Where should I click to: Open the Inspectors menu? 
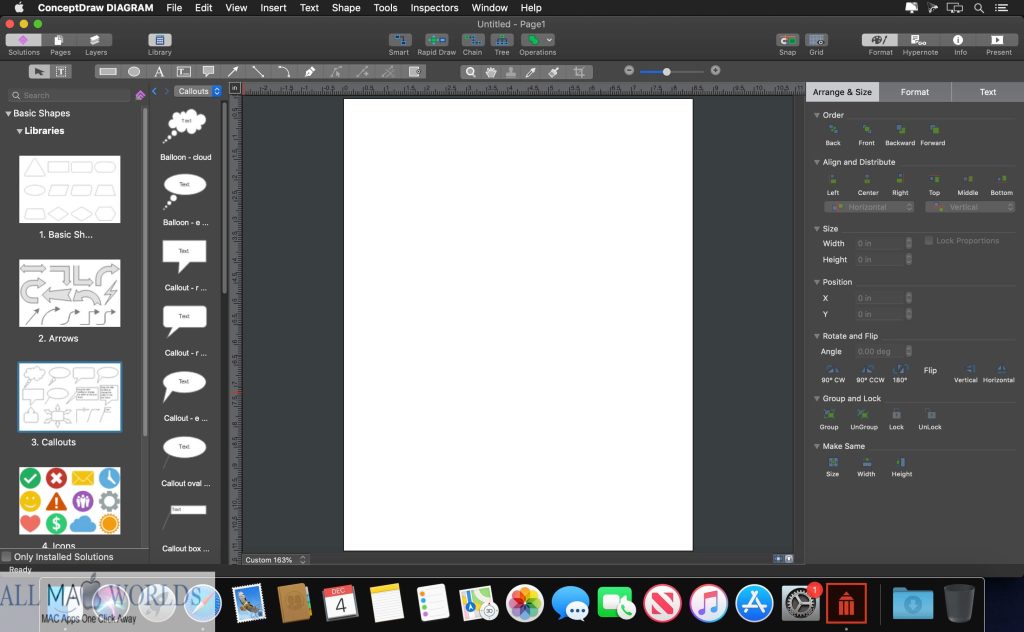tap(434, 8)
